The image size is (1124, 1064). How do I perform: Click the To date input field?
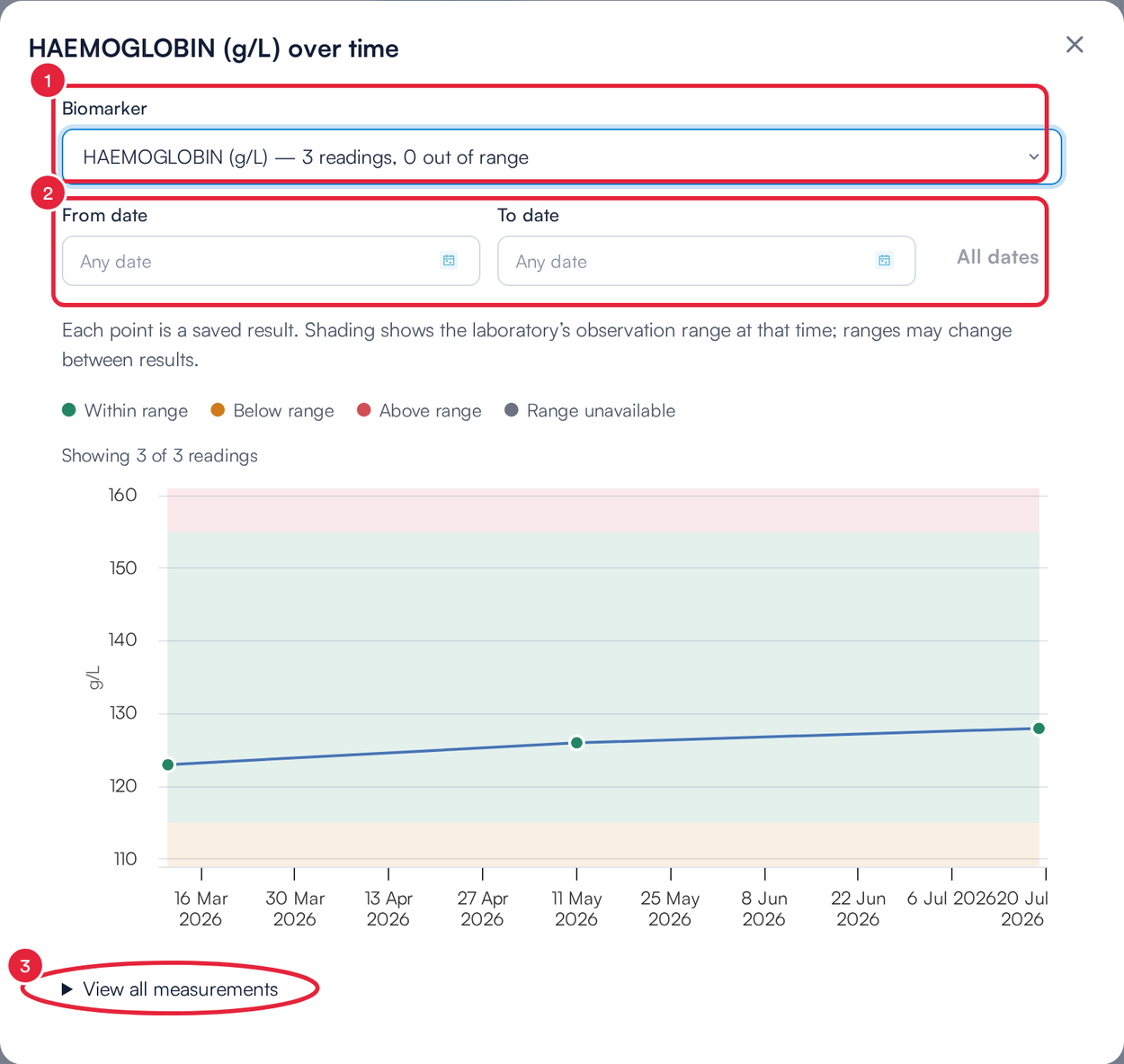[706, 261]
